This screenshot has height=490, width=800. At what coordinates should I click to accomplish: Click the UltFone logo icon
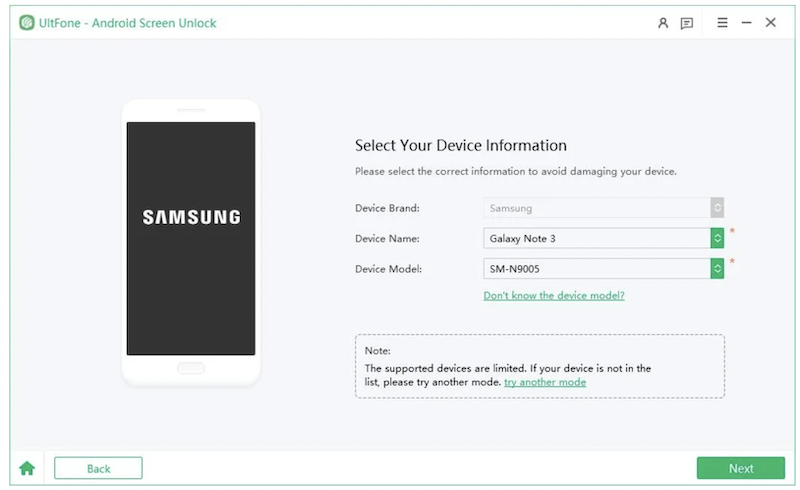point(27,22)
